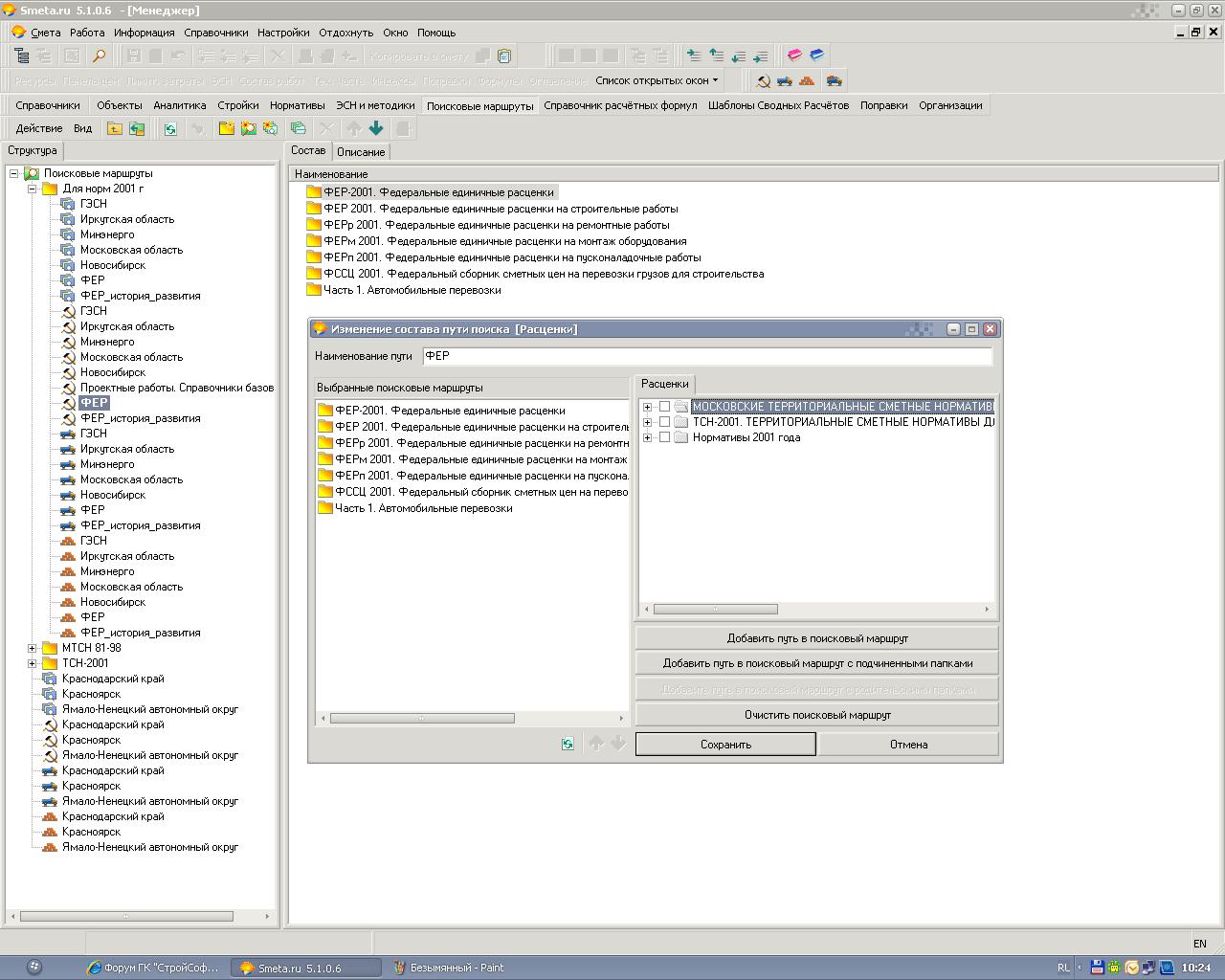Screen dimensions: 1225x980
Task: Click the folder with green arrow icon next to Вид
Action: pyautogui.click(x=137, y=128)
